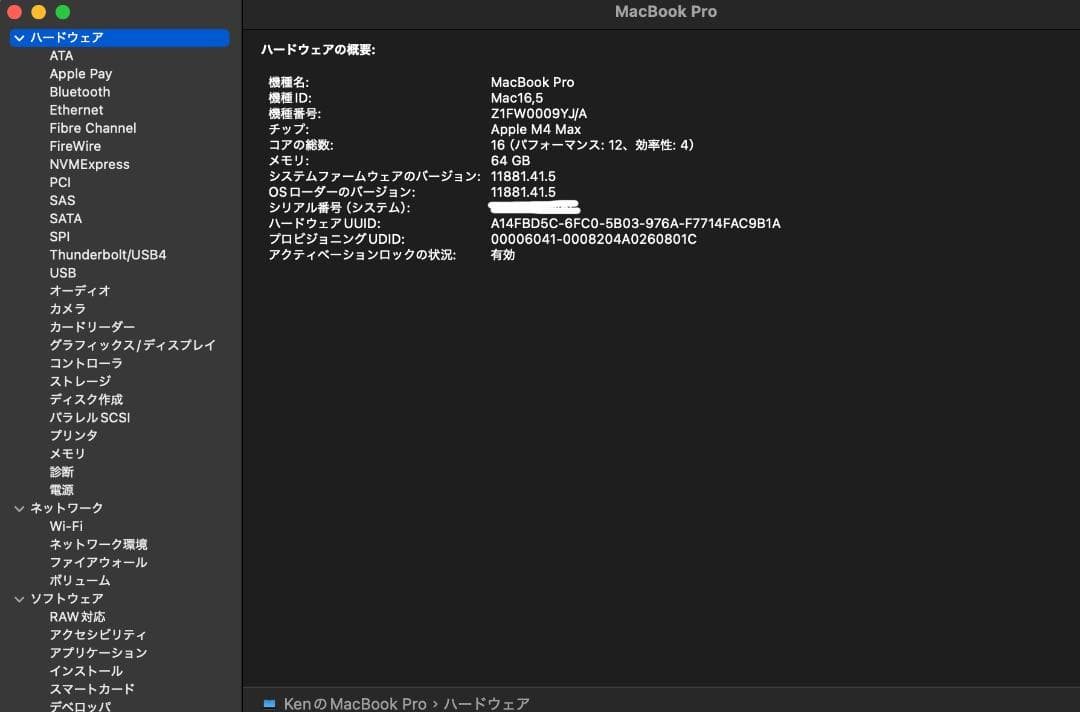Collapse the ハードウェア section
The width and height of the screenshot is (1080, 712).
[x=18, y=37]
